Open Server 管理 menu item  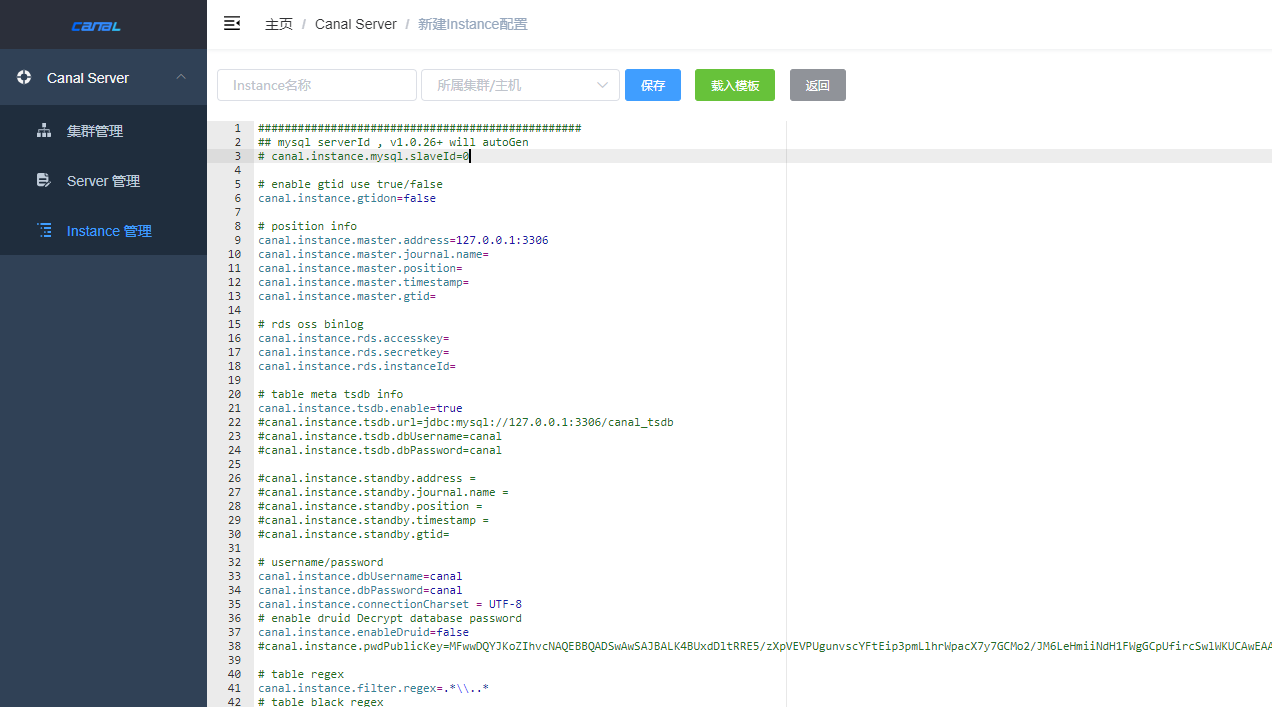coord(103,181)
